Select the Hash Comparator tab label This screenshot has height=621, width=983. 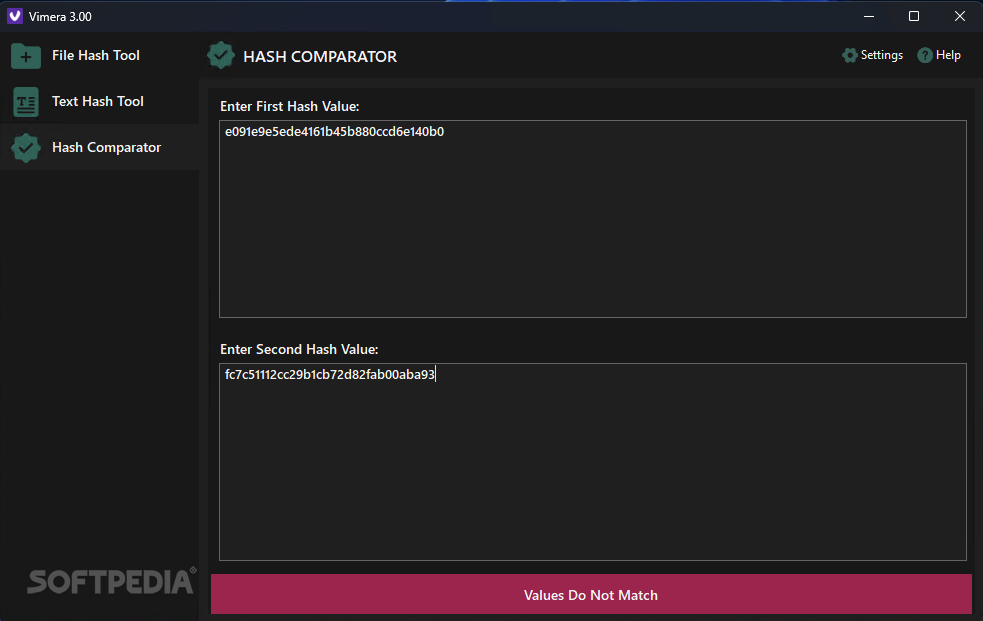(x=107, y=147)
